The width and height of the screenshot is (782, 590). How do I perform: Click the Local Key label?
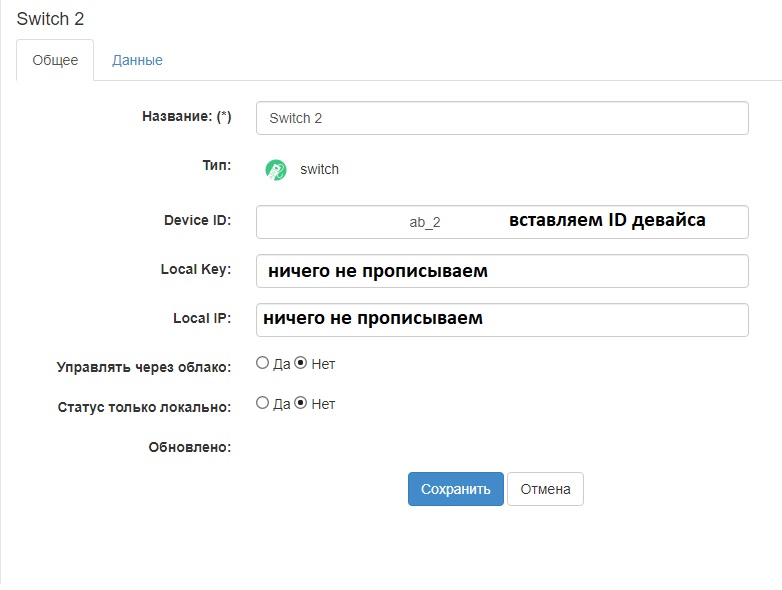196,269
